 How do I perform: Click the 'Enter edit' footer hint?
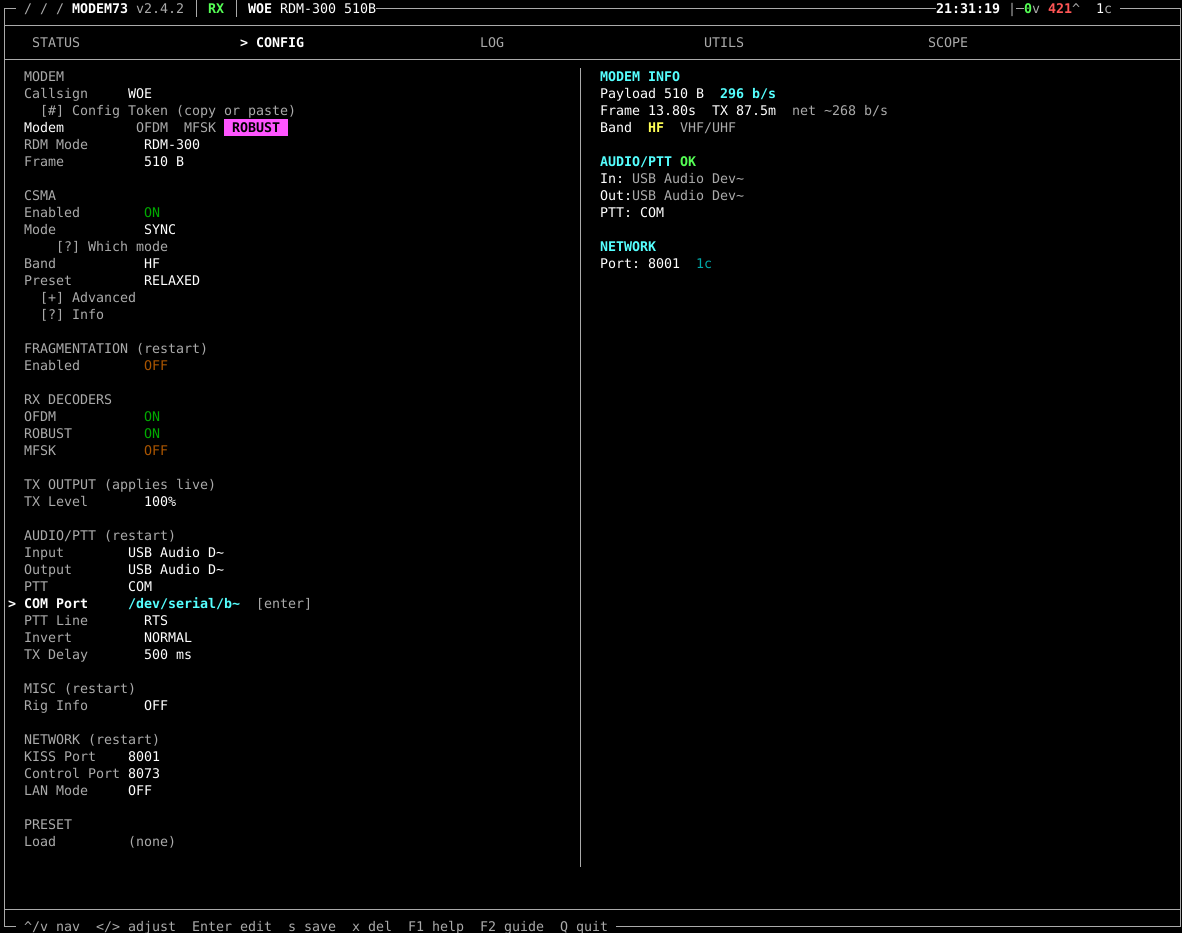click(x=231, y=926)
